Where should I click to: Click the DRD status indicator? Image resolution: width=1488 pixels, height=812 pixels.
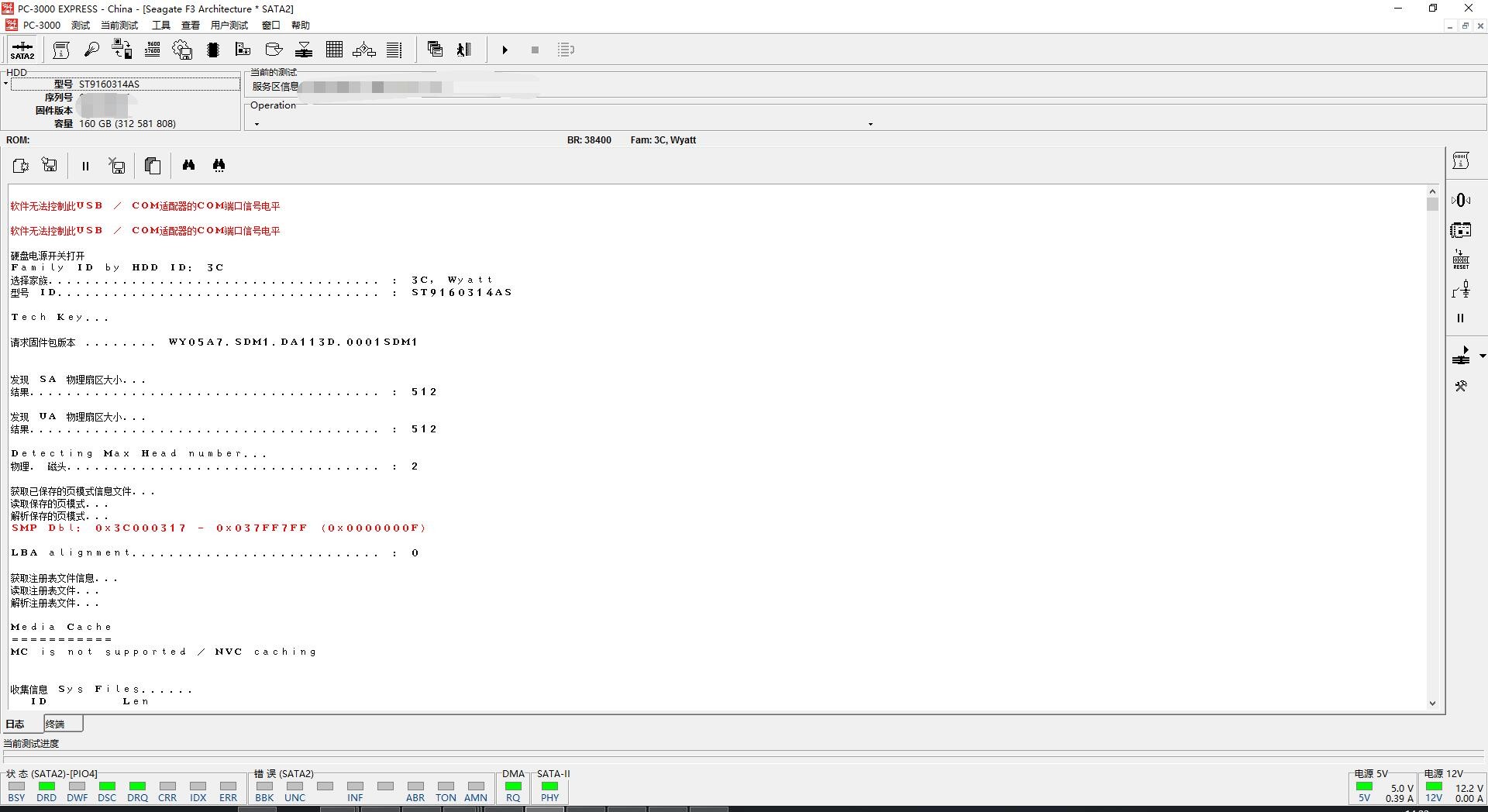click(46, 791)
